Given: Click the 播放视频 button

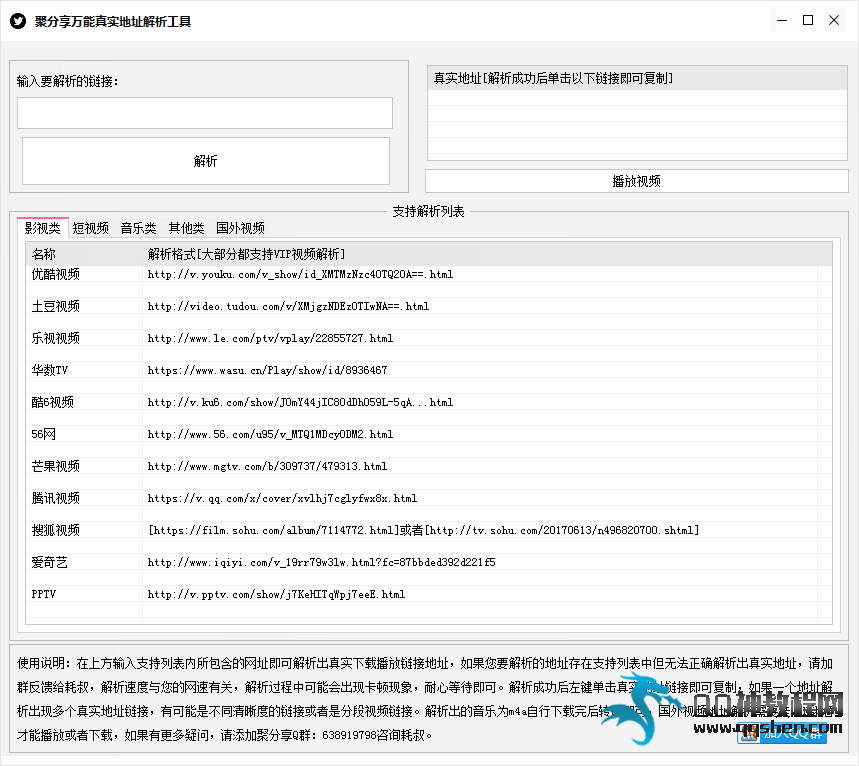Looking at the screenshot, I should point(637,181).
